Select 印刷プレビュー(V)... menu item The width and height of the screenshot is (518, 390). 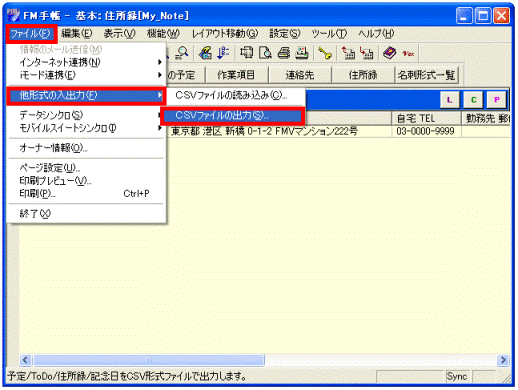(86, 181)
